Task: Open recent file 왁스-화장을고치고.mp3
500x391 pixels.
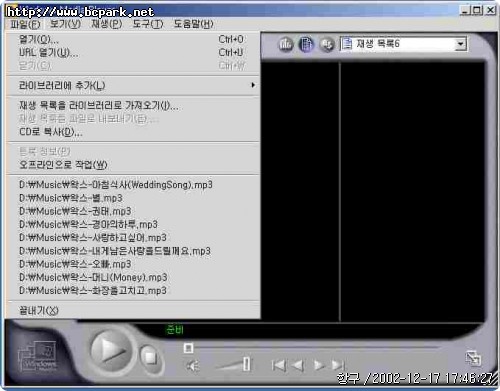Action: [x=133, y=291]
